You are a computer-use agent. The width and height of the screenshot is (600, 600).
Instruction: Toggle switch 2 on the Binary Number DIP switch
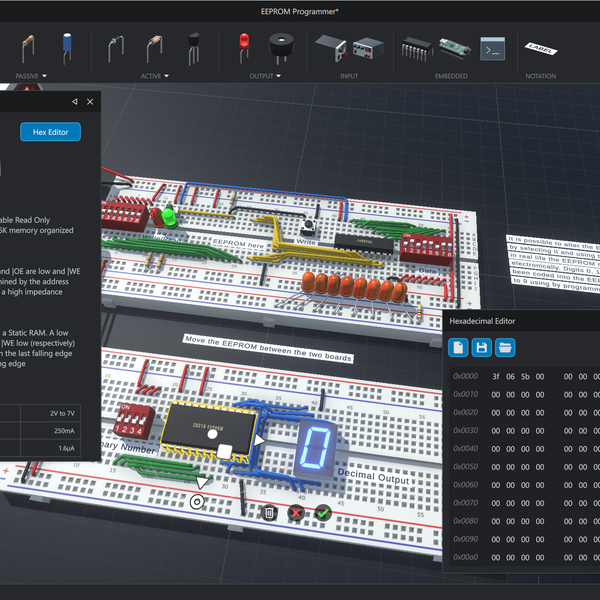(127, 420)
